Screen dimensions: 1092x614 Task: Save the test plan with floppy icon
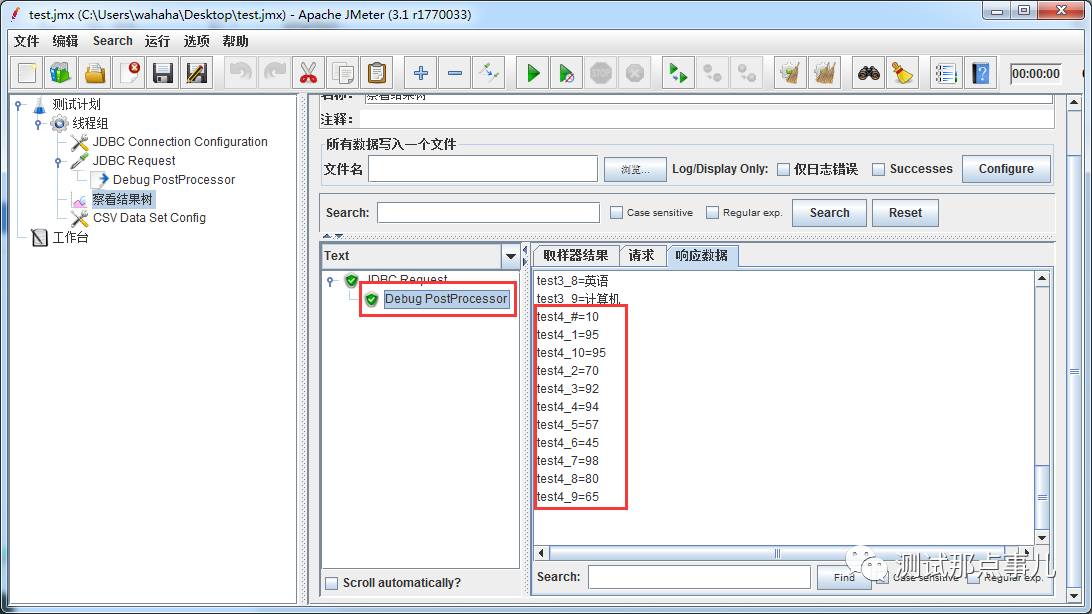(163, 72)
